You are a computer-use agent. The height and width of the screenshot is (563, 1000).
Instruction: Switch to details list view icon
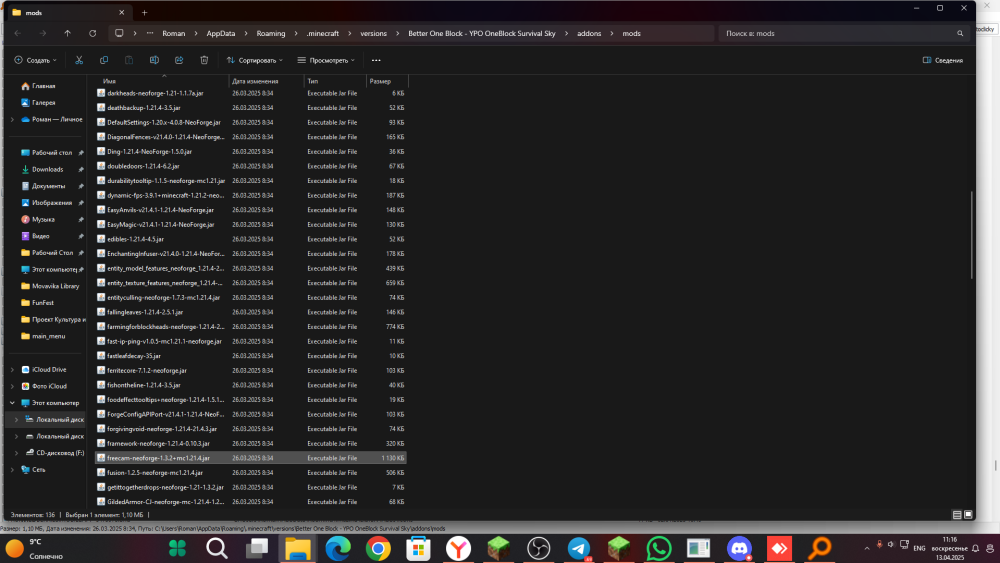click(x=957, y=515)
